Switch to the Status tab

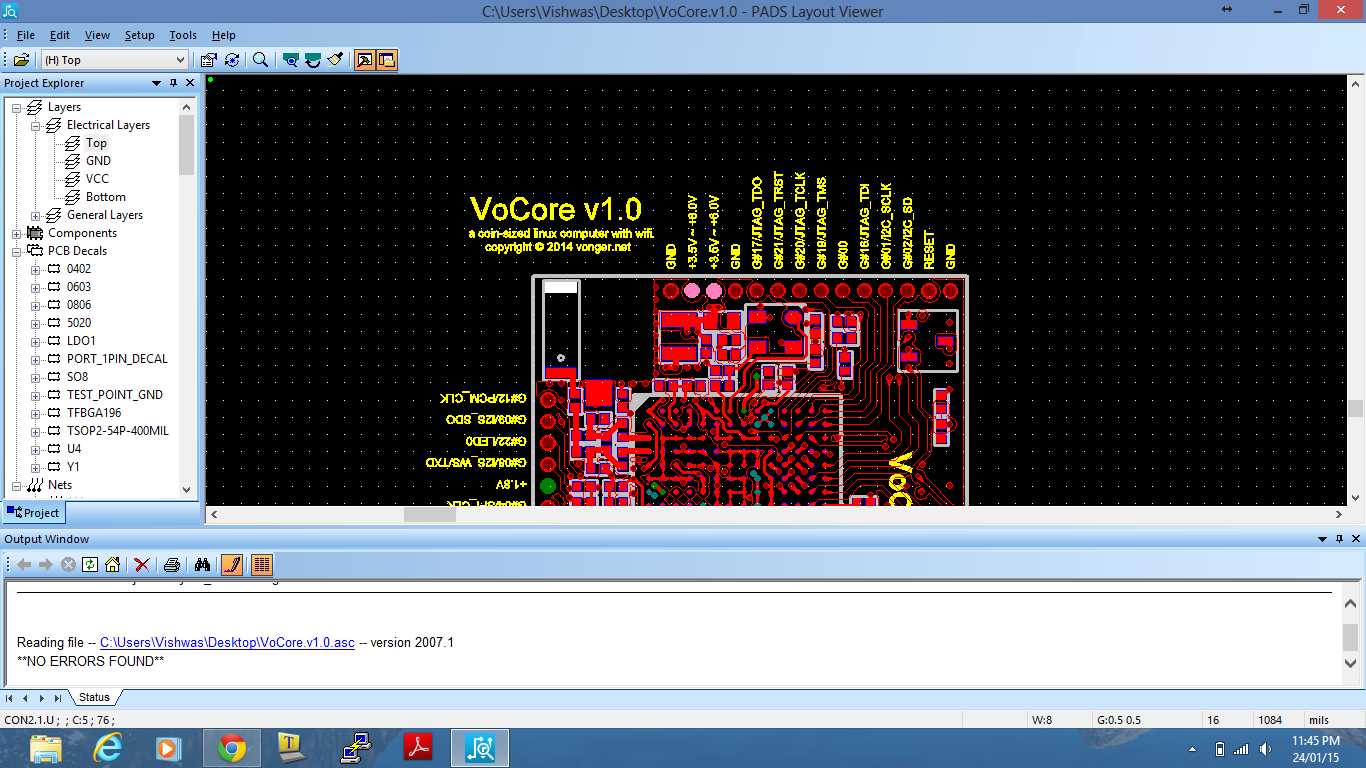pyautogui.click(x=95, y=697)
